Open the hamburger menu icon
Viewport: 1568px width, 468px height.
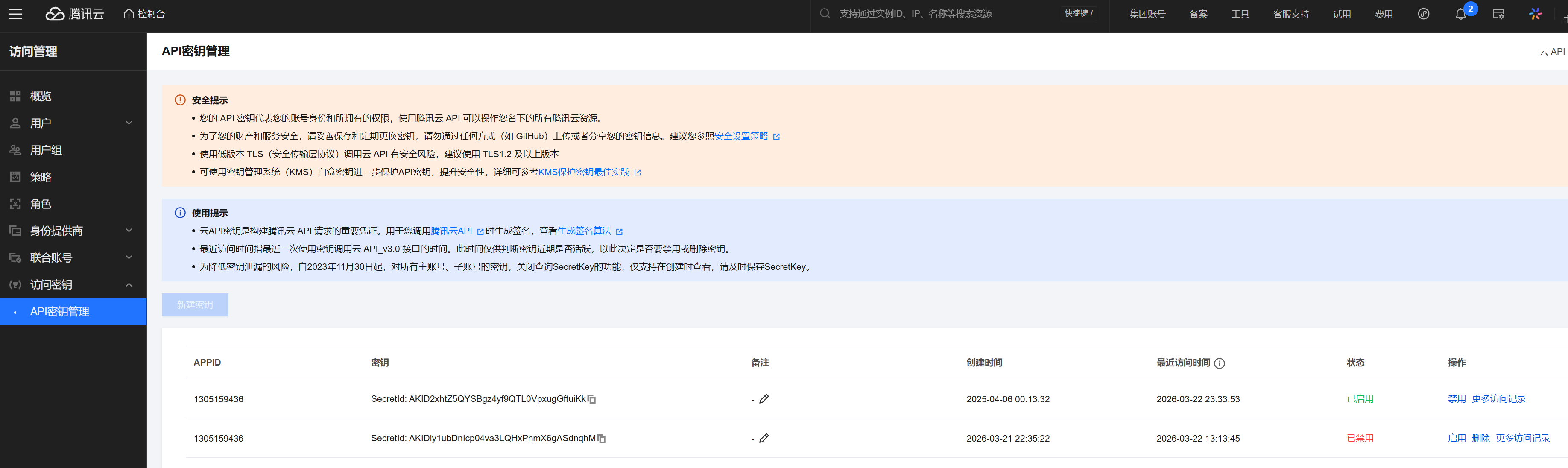point(15,14)
